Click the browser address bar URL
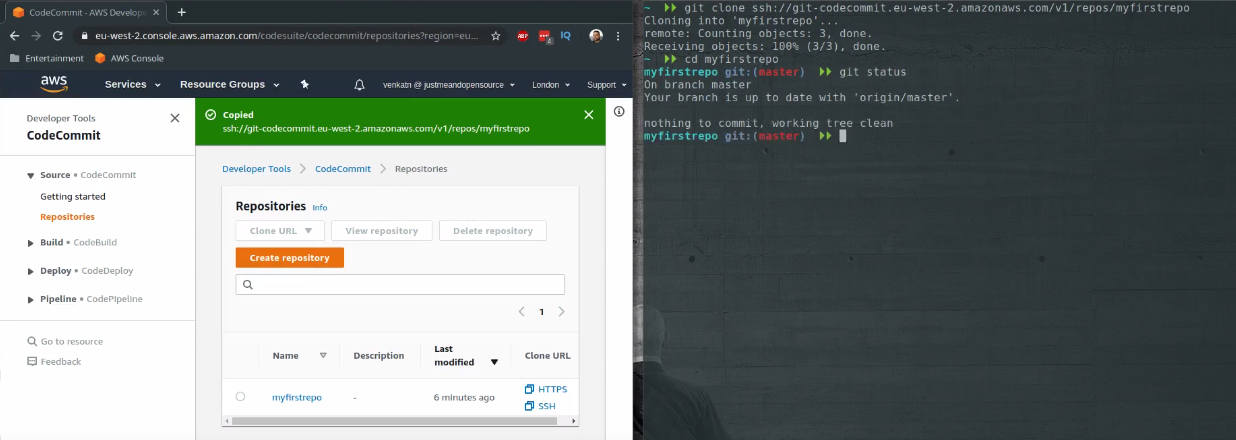This screenshot has height=440, width=1236. coord(287,36)
